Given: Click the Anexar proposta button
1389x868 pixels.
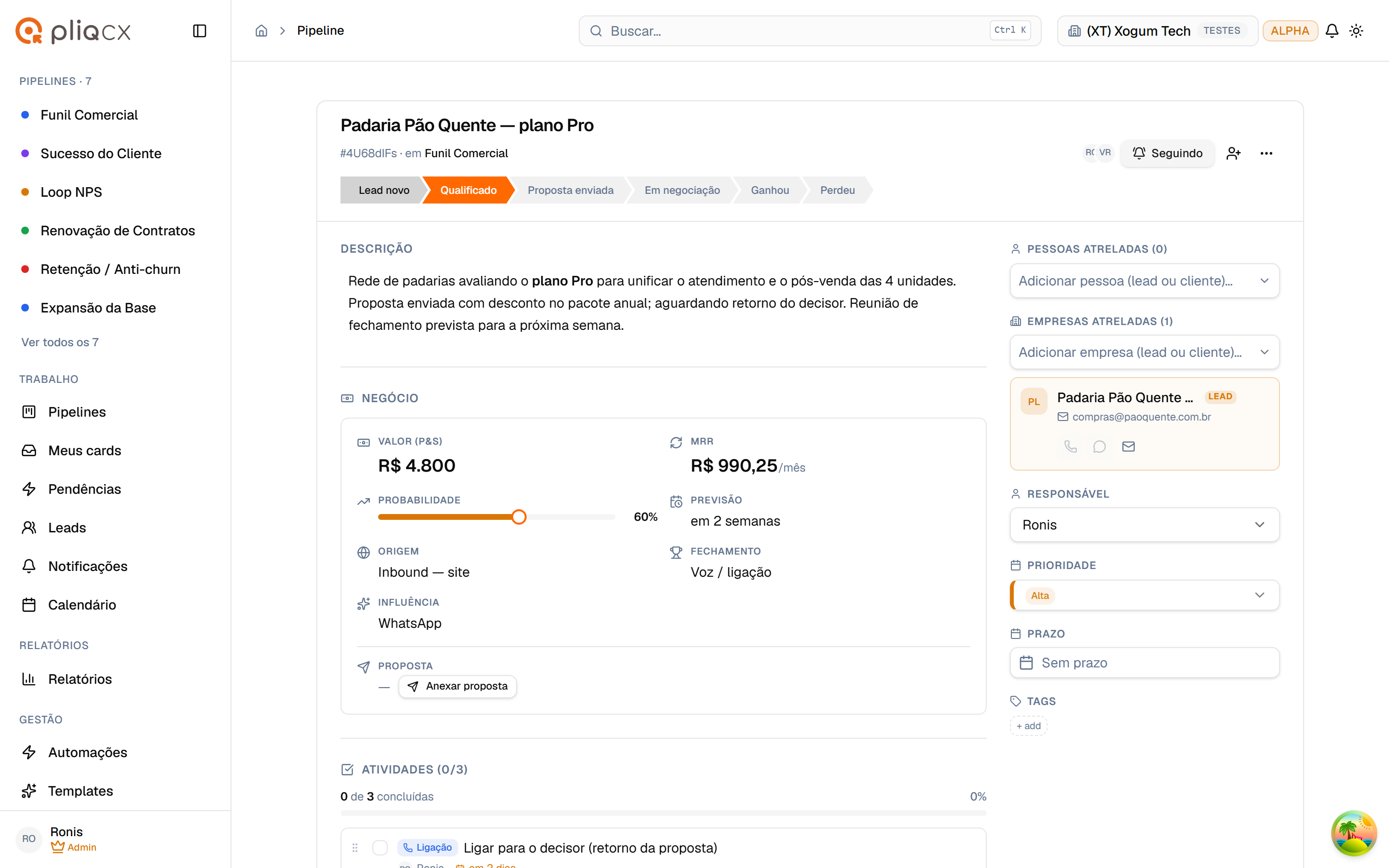Looking at the screenshot, I should 457,686.
